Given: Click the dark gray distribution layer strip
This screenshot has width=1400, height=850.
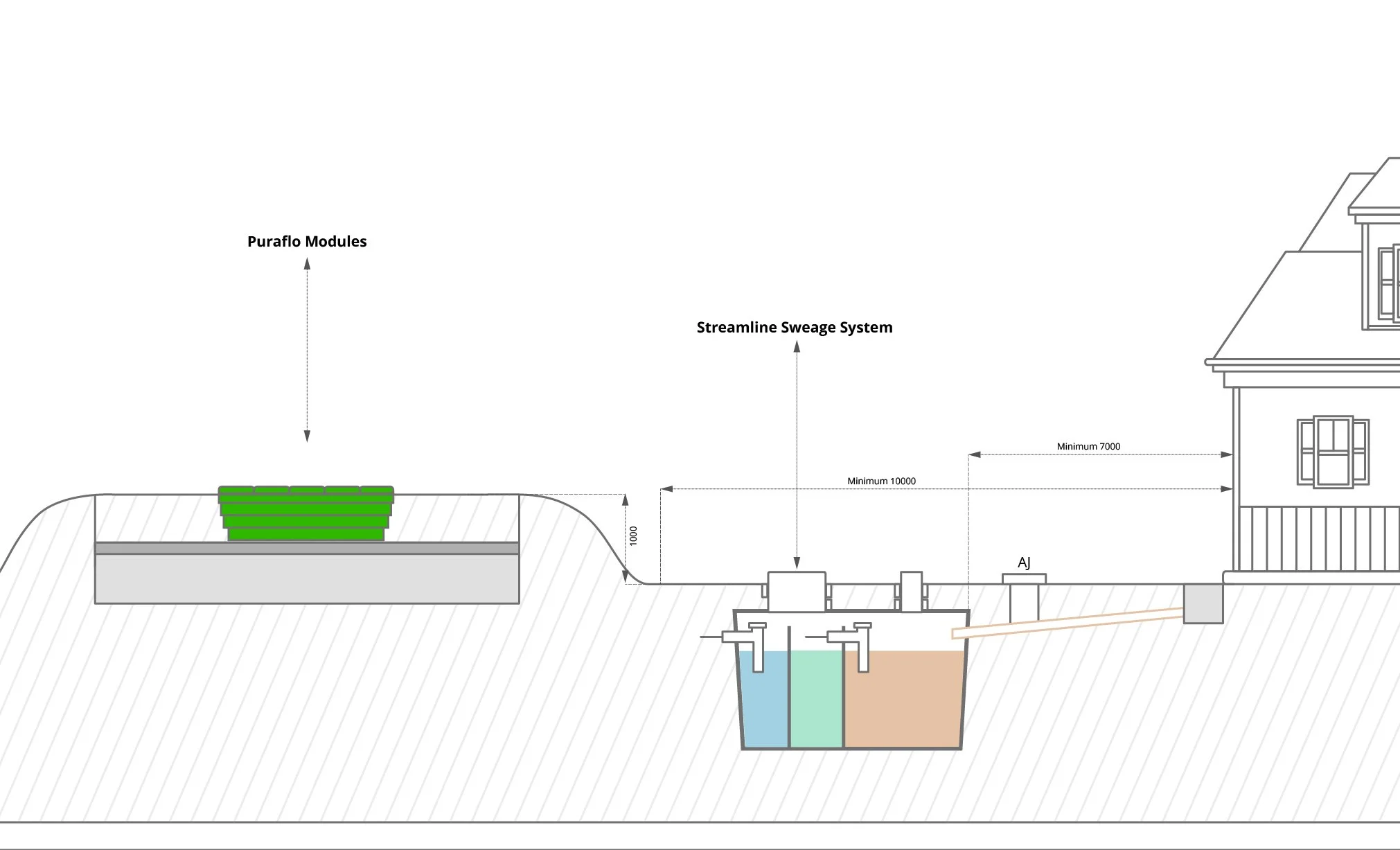Looking at the screenshot, I should point(306,548).
